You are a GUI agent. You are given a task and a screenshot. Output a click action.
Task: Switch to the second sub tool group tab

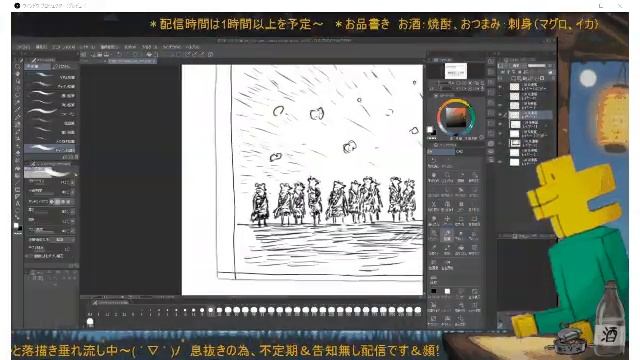click(x=63, y=67)
